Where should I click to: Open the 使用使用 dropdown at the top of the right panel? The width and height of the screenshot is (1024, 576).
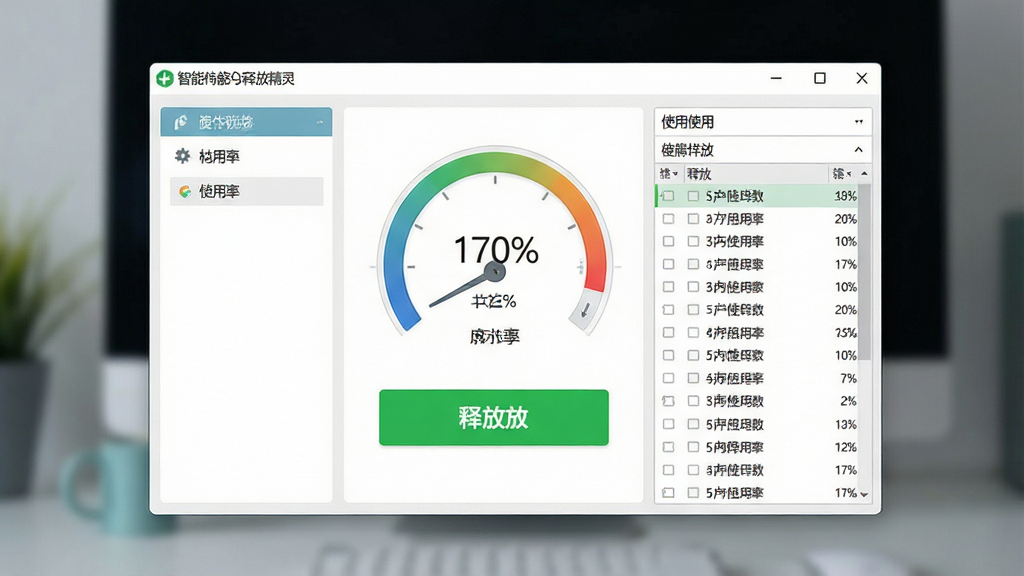(x=763, y=121)
